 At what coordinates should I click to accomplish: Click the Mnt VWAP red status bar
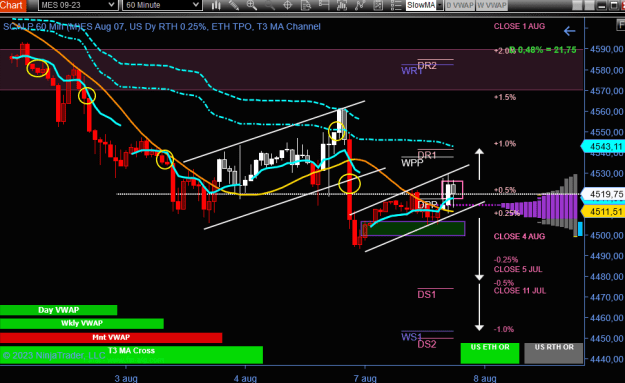point(111,338)
